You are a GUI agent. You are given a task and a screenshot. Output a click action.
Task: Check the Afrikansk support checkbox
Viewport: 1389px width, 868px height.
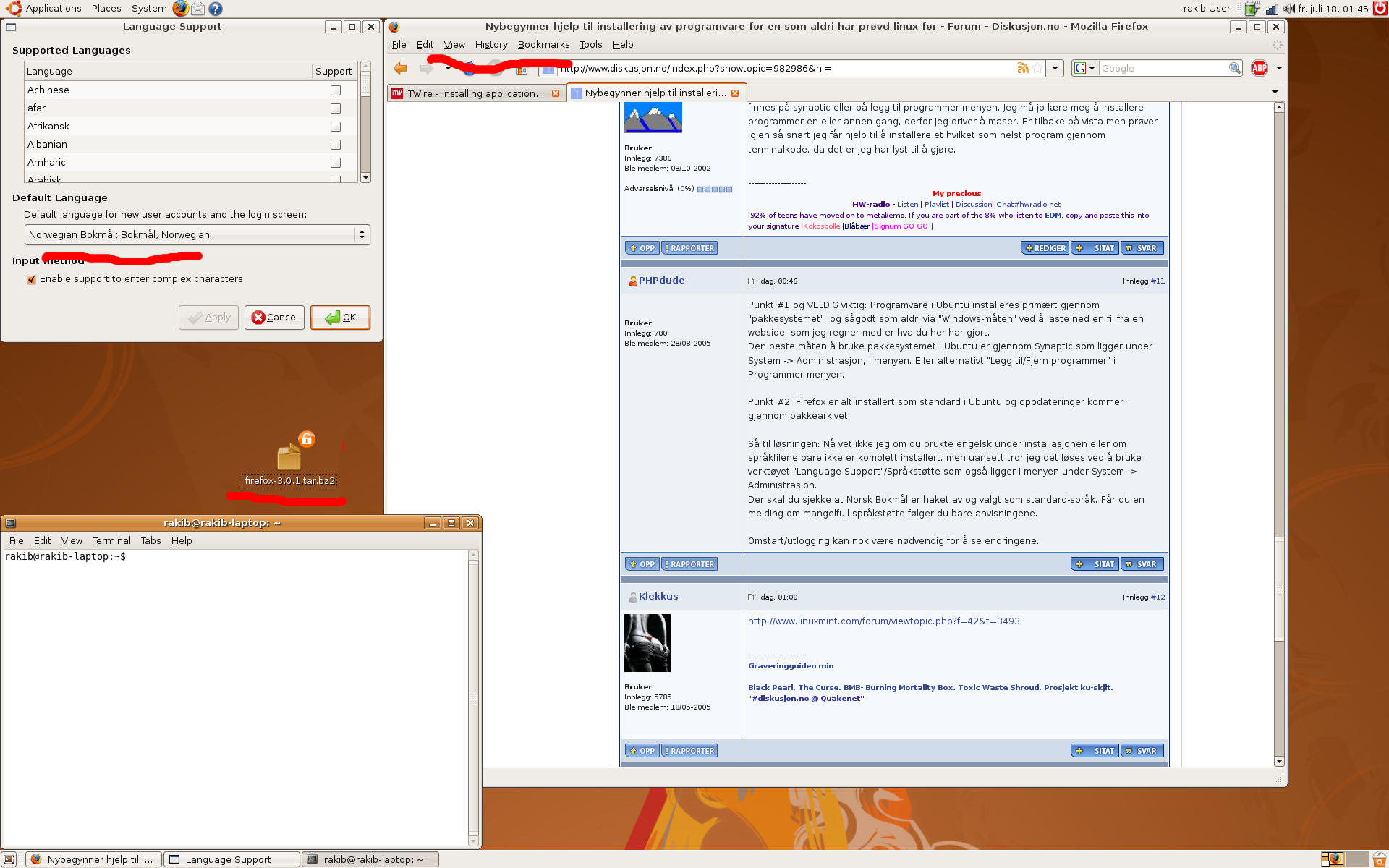(x=336, y=127)
